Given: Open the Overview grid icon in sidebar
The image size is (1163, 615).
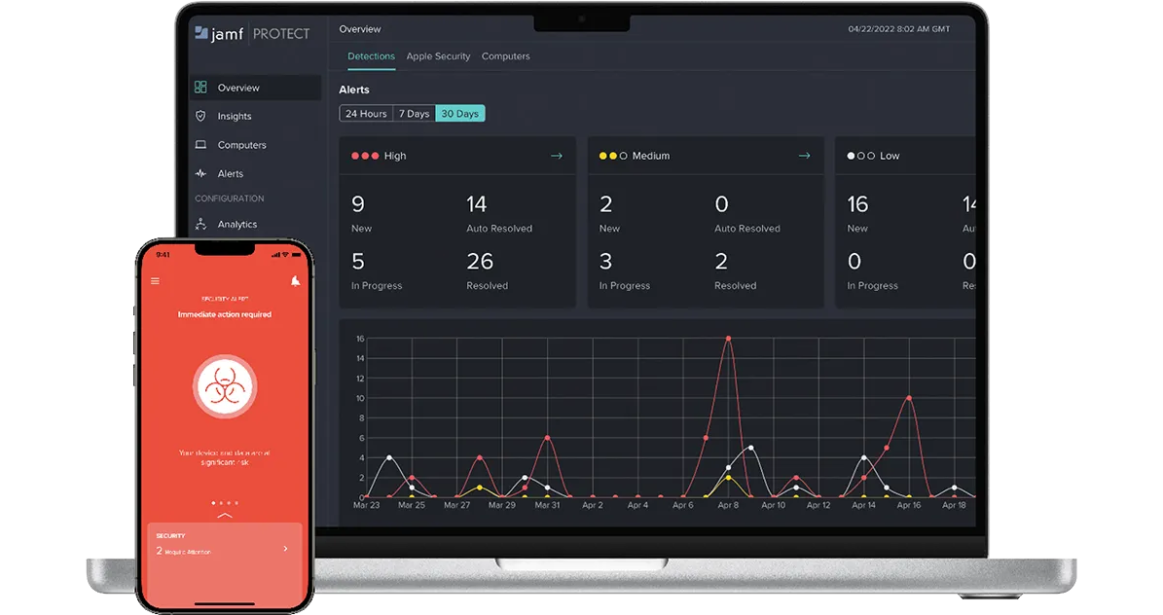Looking at the screenshot, I should pyautogui.click(x=200, y=87).
